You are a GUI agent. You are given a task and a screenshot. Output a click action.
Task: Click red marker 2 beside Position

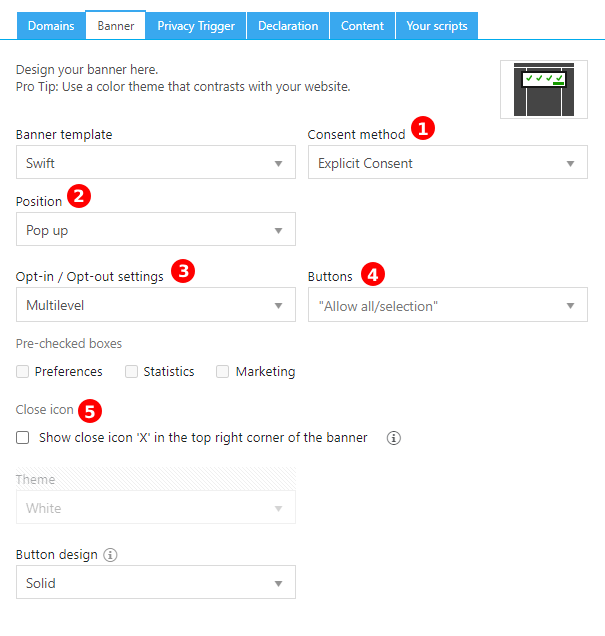point(80,196)
